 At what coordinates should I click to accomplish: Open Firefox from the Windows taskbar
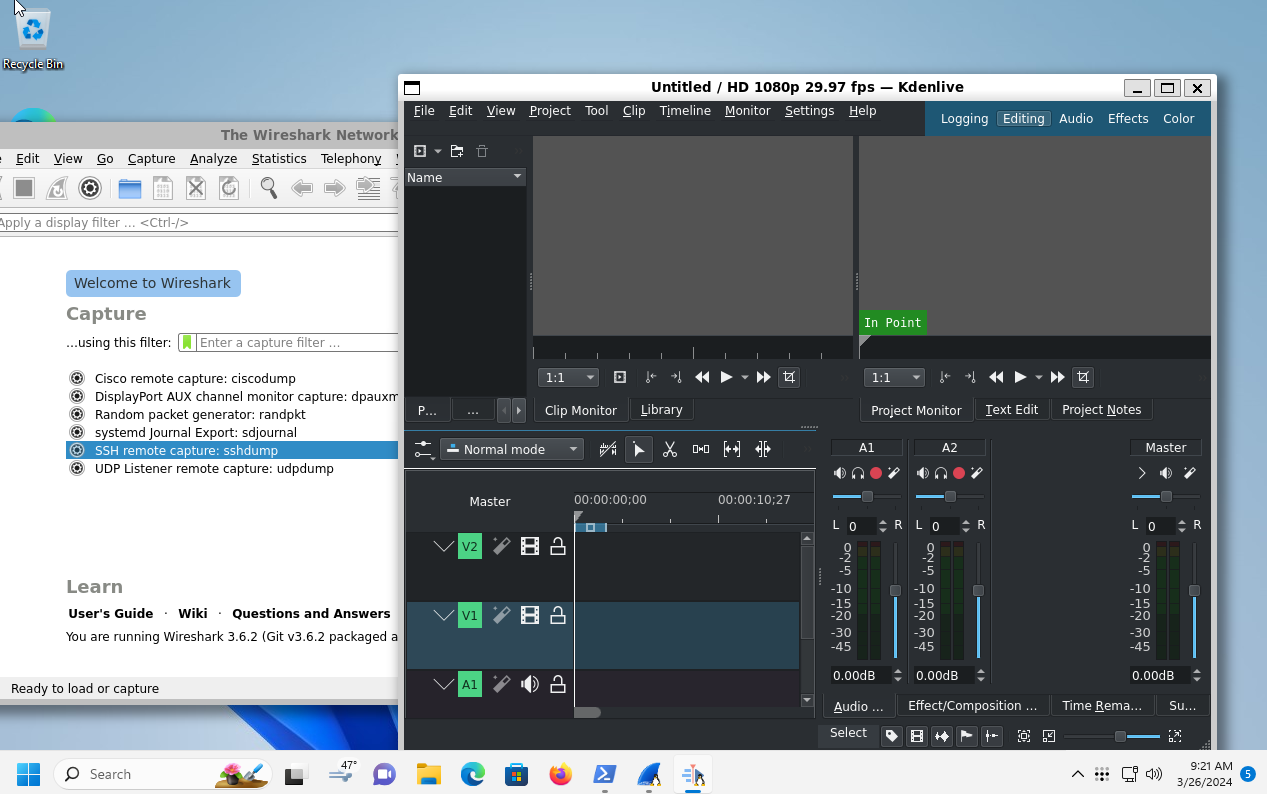coord(560,774)
